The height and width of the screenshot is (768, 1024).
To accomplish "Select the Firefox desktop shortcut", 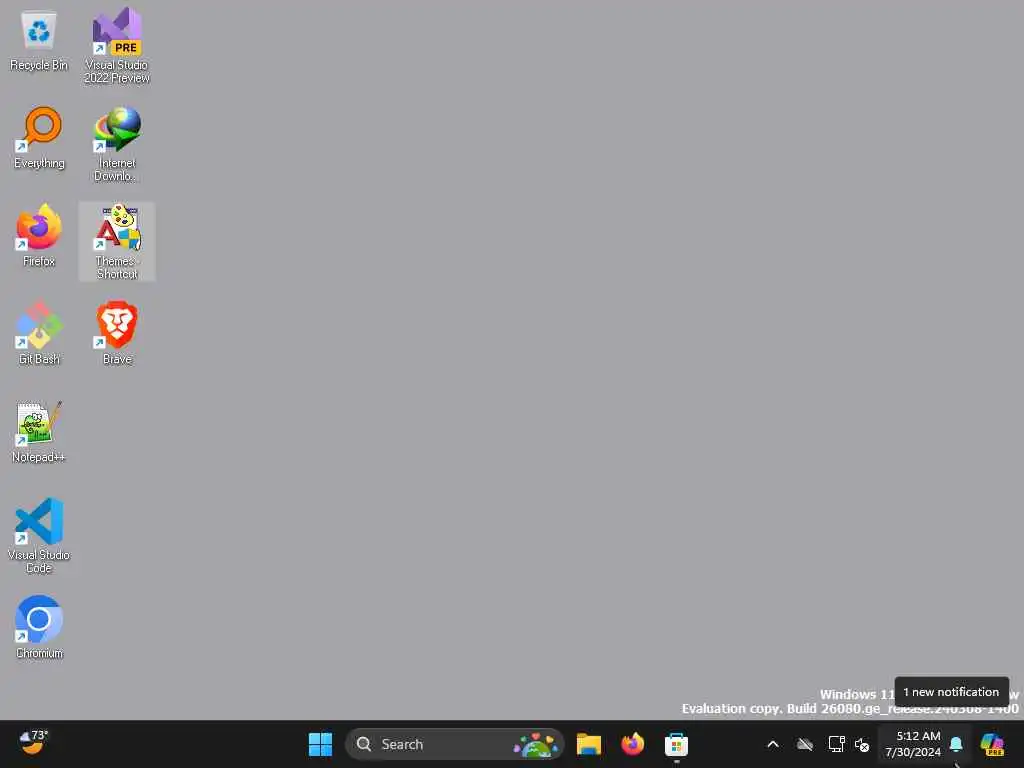I will [39, 236].
